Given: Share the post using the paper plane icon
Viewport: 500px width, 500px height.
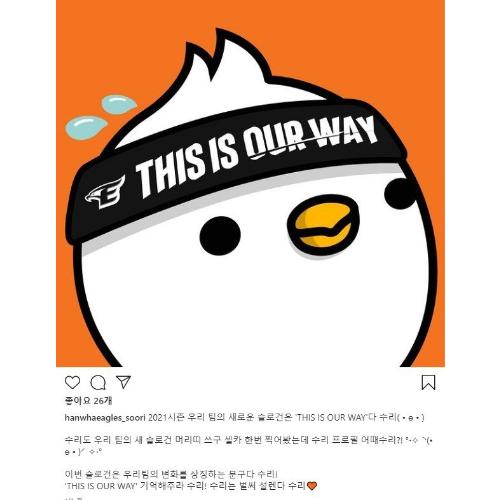Looking at the screenshot, I should click(123, 382).
